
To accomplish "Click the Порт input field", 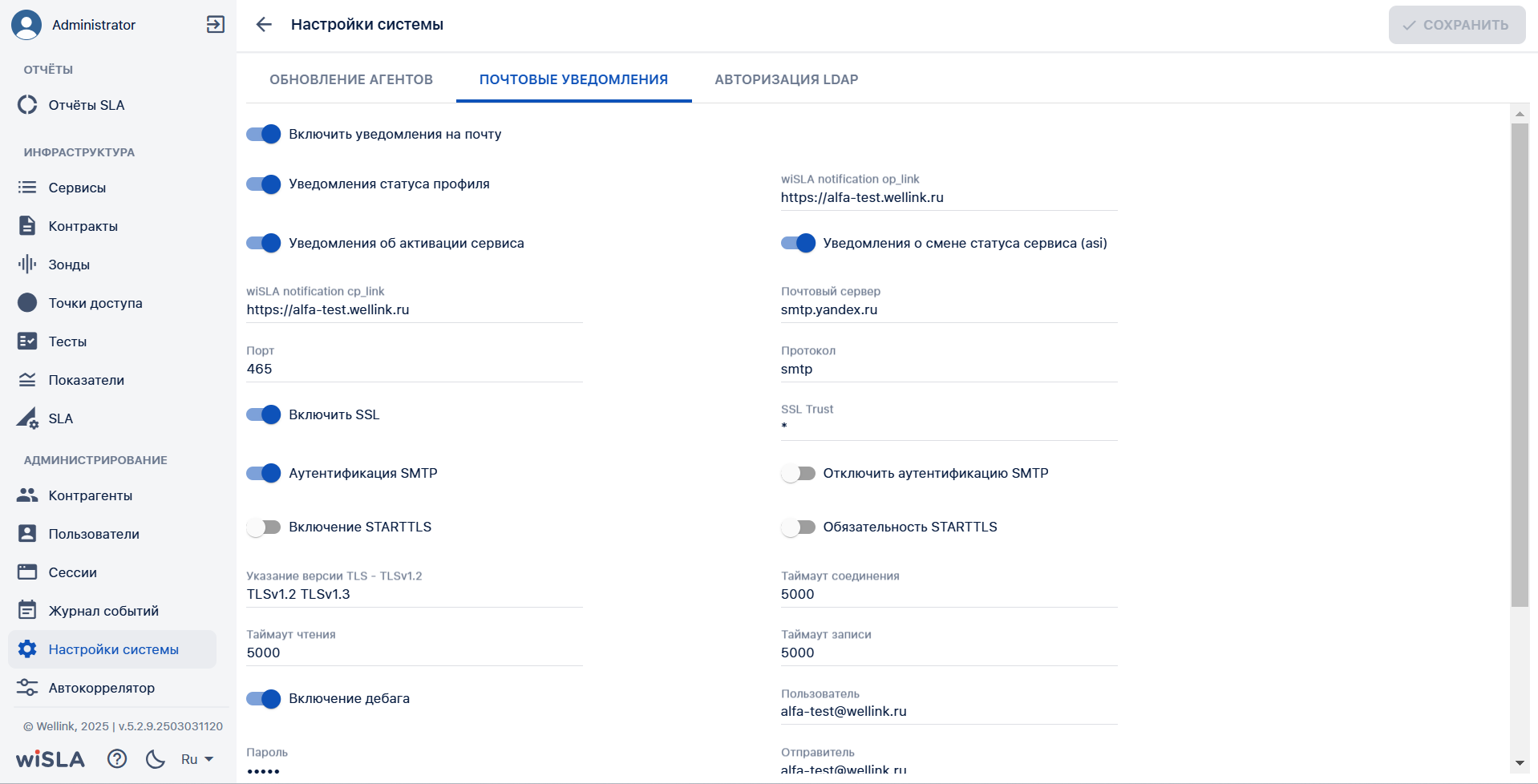I will [415, 369].
